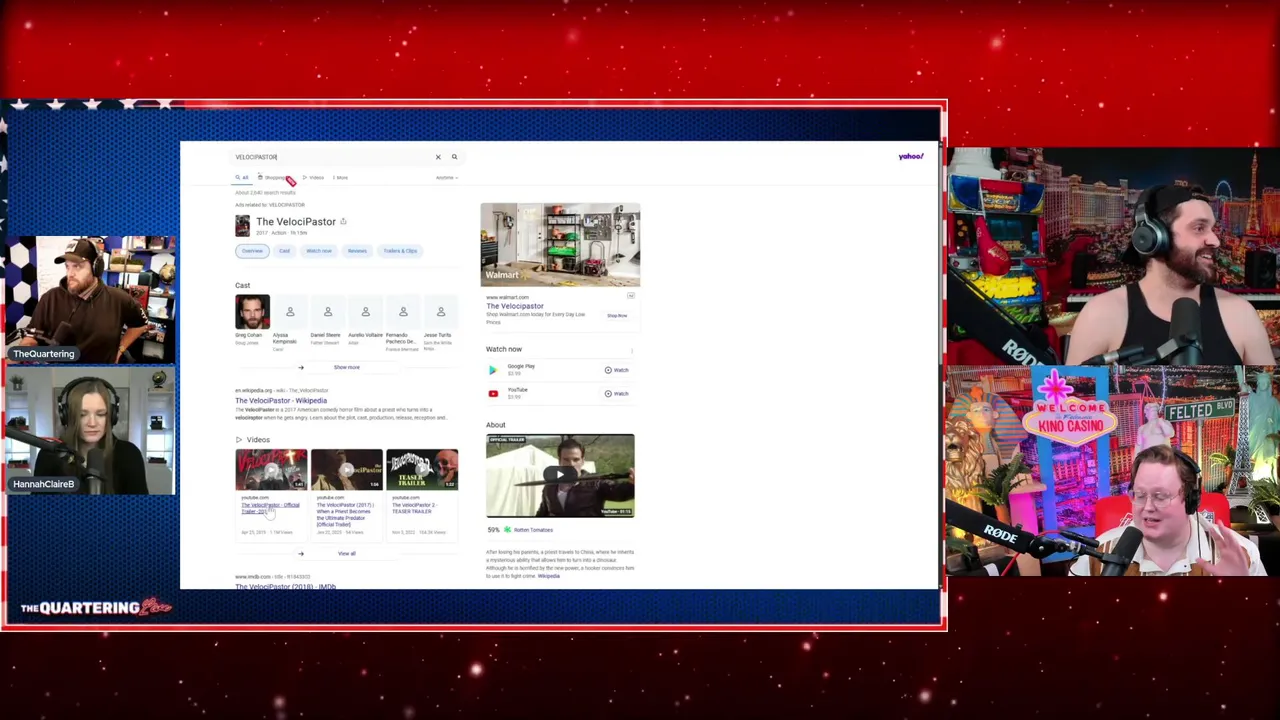This screenshot has height=720, width=1280.
Task: Clear search box with the X icon
Action: [x=437, y=157]
